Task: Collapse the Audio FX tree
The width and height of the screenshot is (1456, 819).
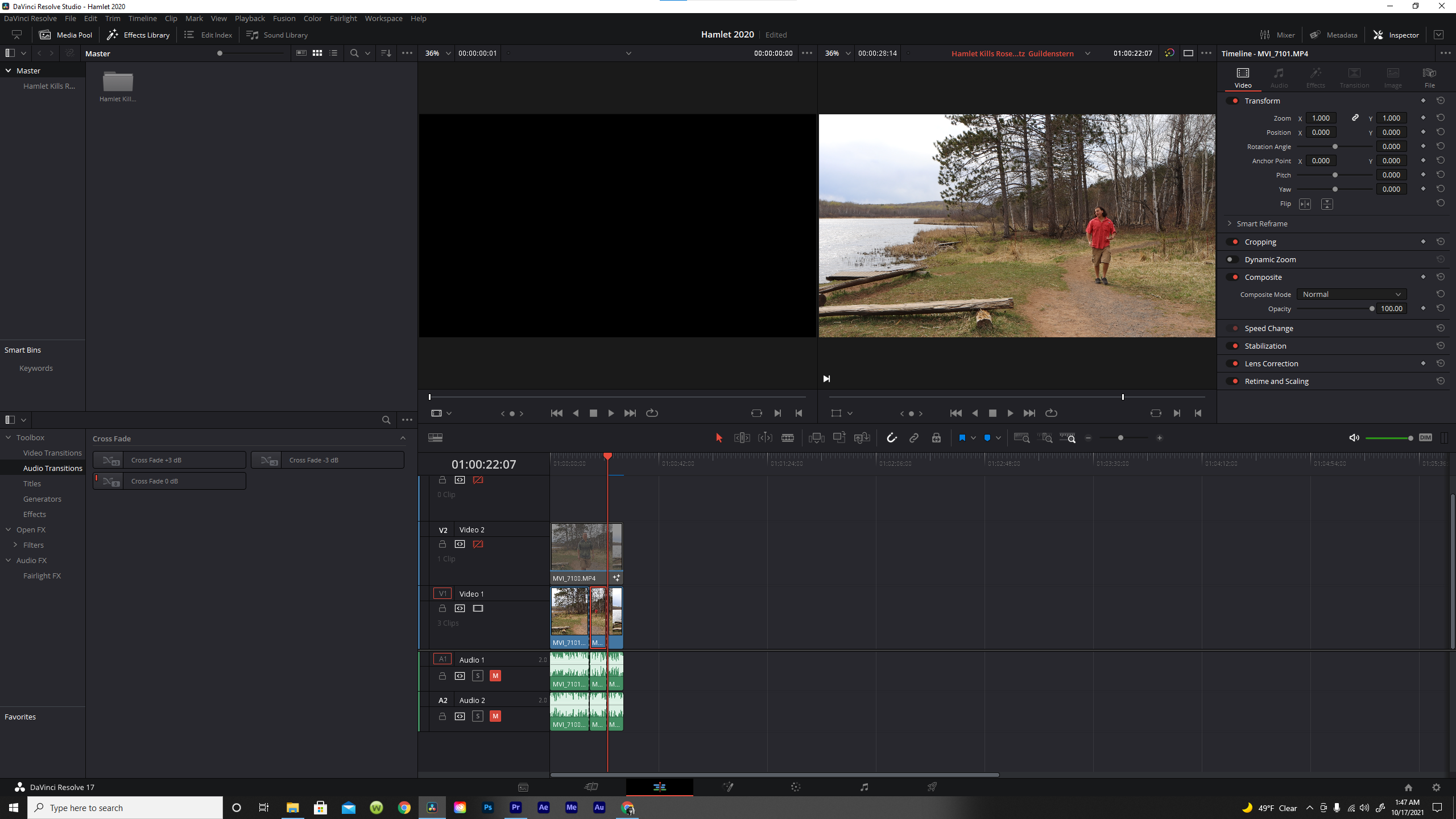Action: click(x=9, y=560)
